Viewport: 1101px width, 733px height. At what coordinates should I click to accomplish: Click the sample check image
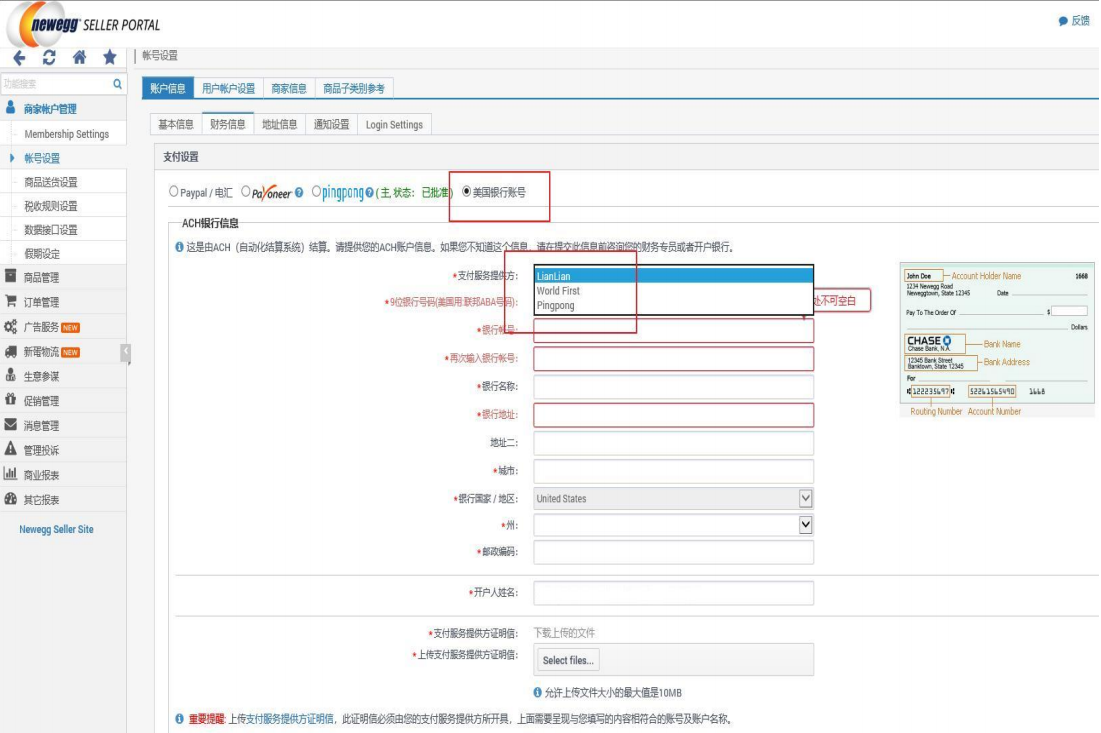(x=997, y=340)
